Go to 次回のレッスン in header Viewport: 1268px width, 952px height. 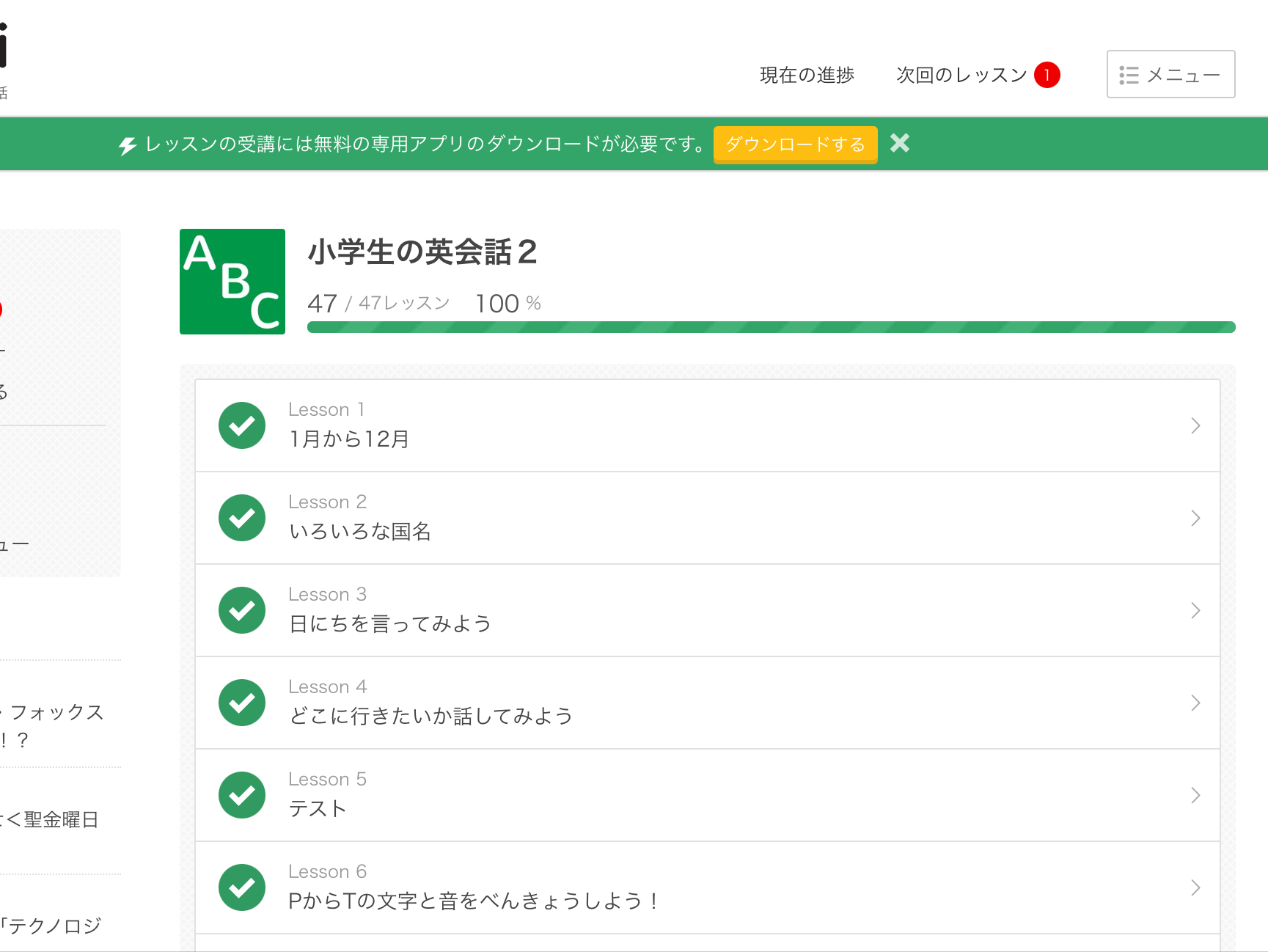pos(961,75)
